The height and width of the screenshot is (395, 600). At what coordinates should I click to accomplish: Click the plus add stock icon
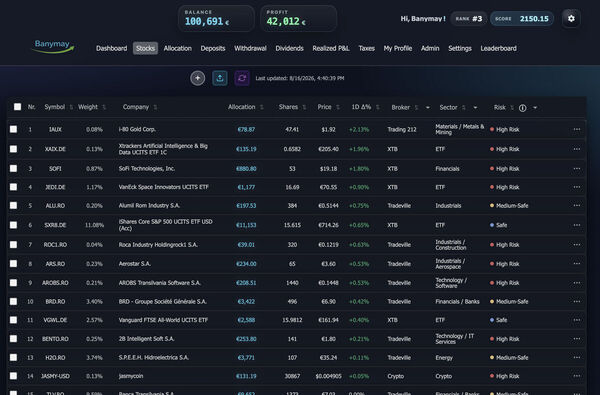197,78
